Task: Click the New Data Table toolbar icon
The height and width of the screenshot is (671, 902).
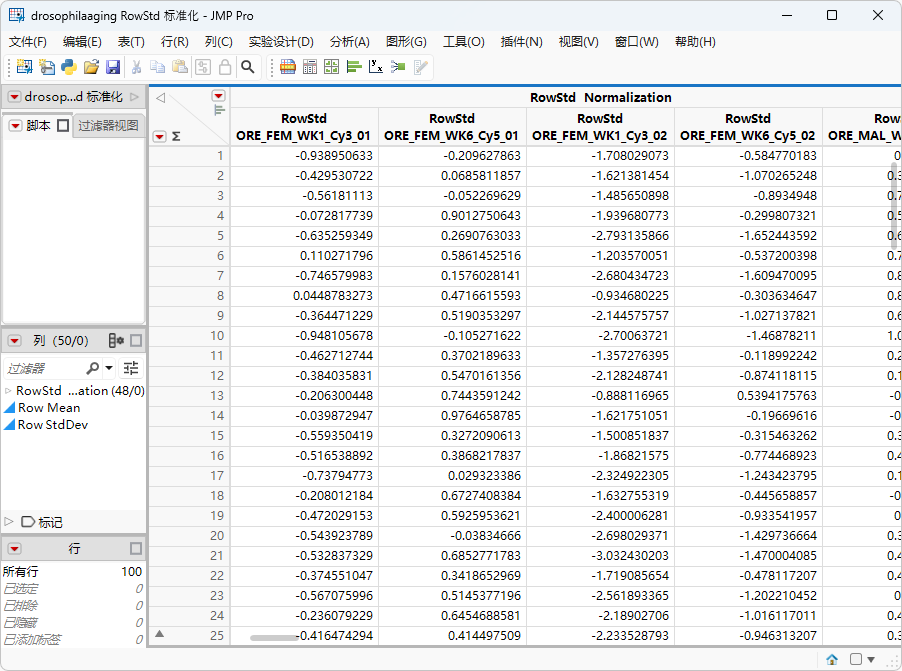Action: (24, 67)
